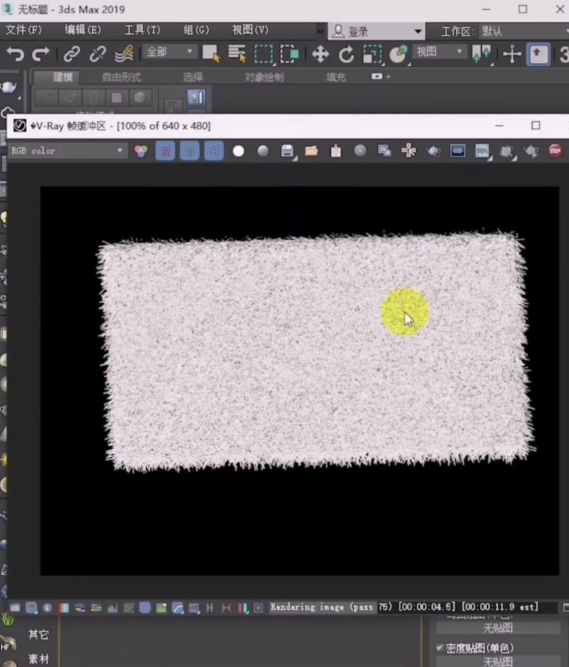Screen dimensions: 569x667
Task: Open the reference coordinate system dropdown 视图
Action: (439, 52)
